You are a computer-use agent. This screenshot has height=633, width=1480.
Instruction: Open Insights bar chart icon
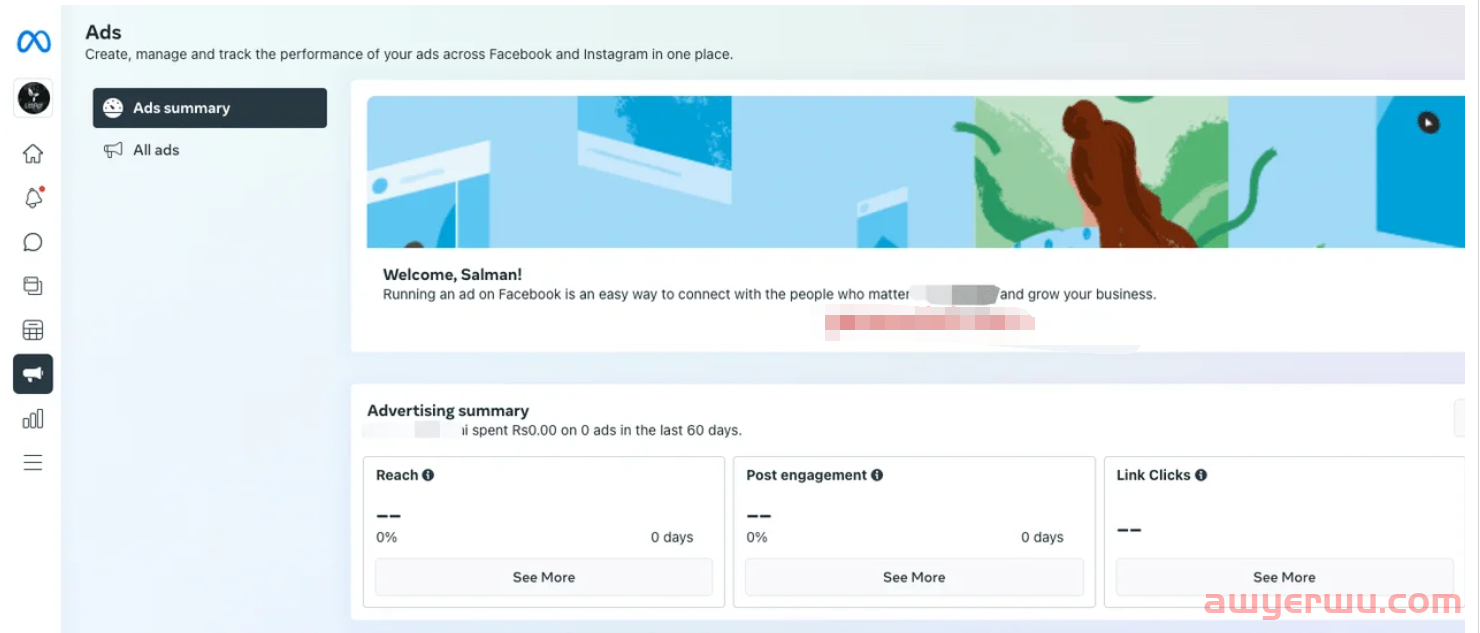pos(33,418)
